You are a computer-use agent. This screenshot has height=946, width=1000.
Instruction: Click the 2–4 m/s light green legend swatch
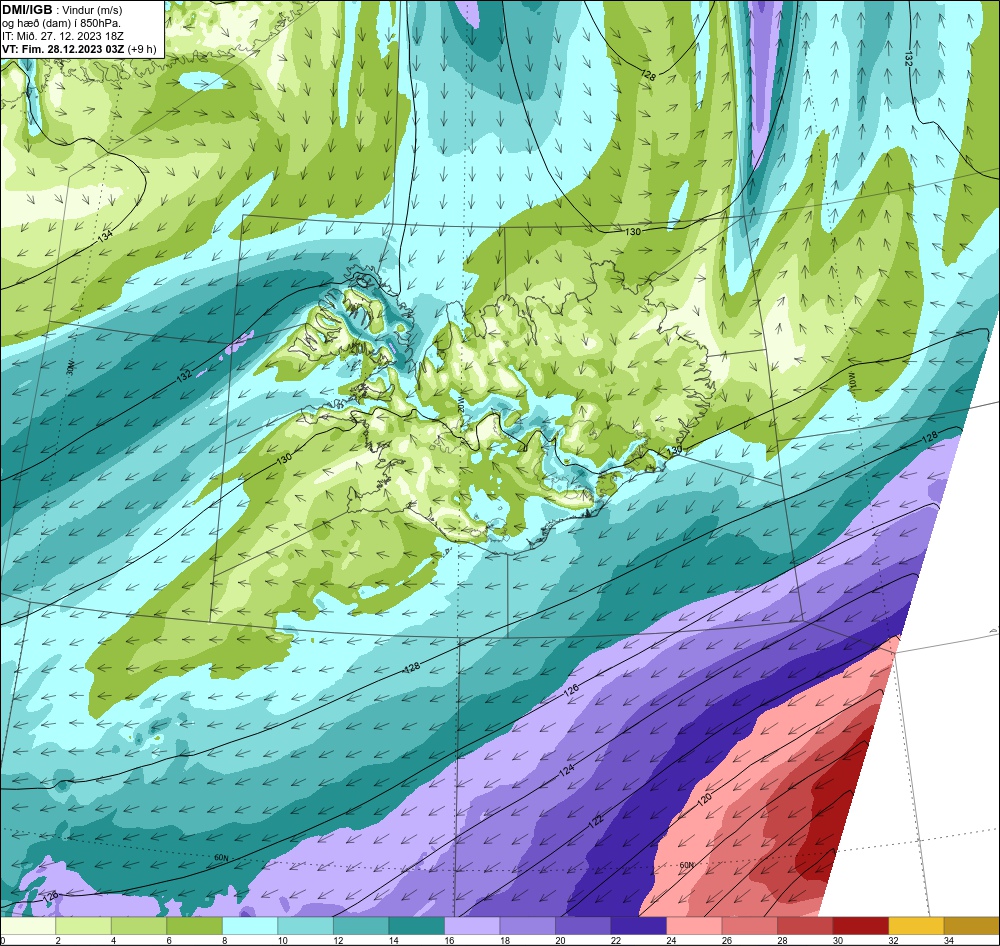(84, 925)
